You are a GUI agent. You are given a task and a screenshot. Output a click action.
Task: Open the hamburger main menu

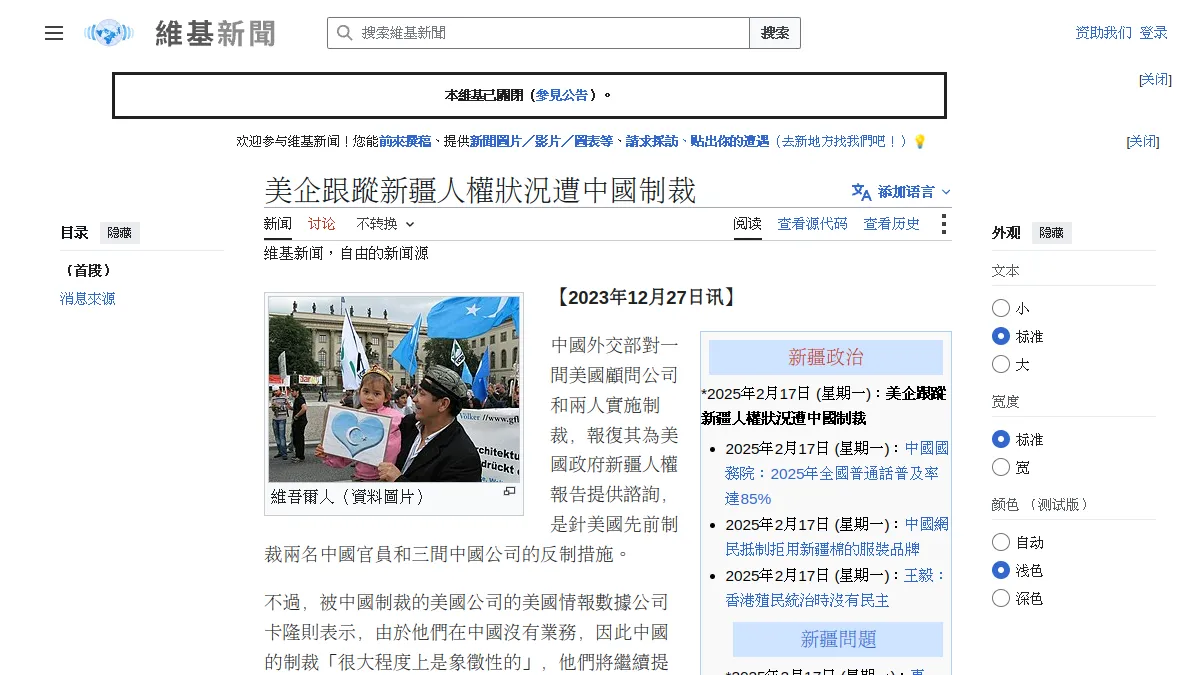point(54,33)
